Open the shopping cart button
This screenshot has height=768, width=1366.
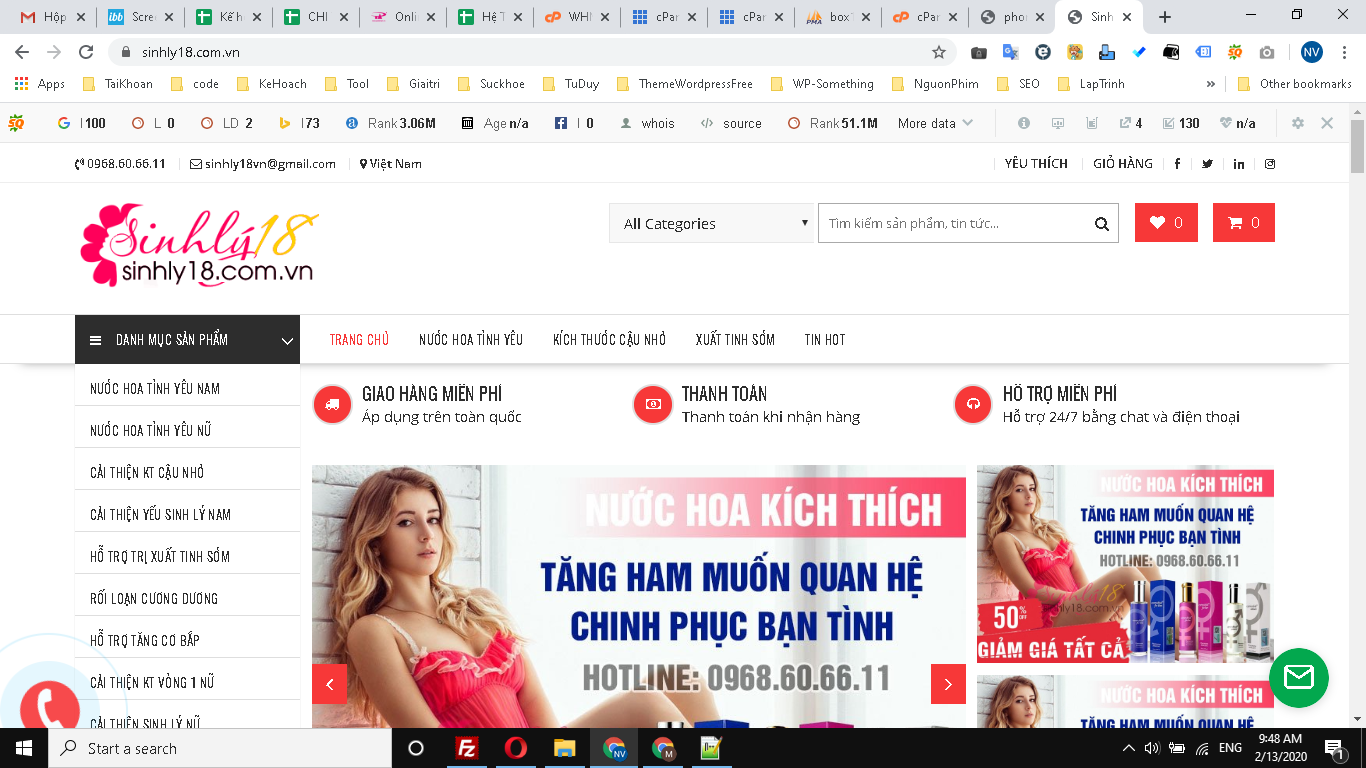click(1244, 223)
